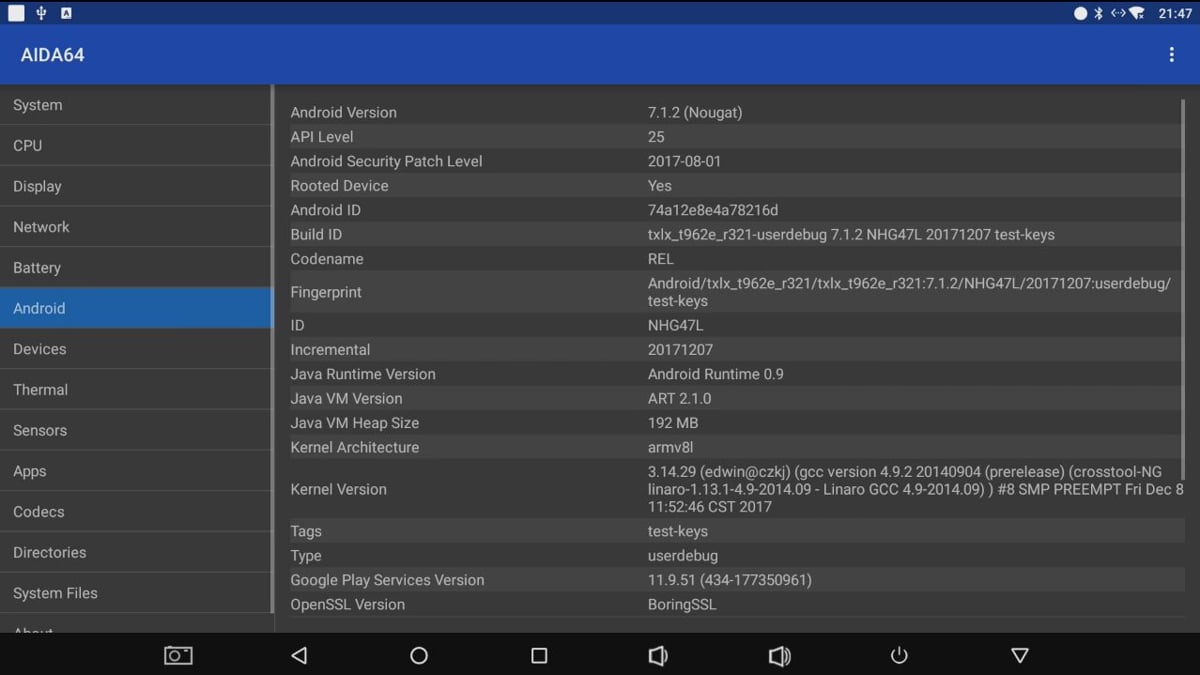Go to the Network section
This screenshot has width=1200, height=675.
[135, 227]
